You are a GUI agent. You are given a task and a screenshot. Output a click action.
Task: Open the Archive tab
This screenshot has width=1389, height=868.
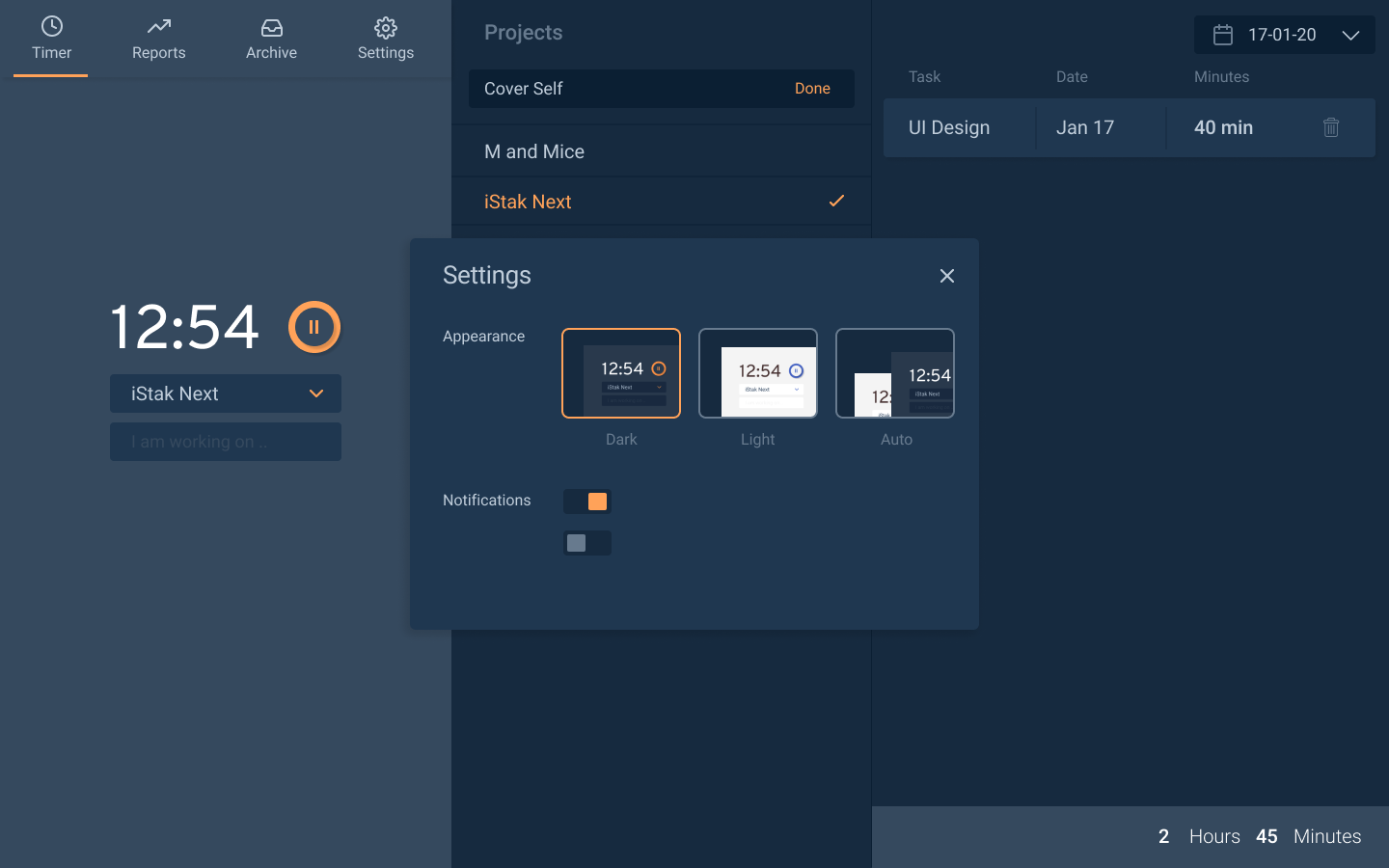[271, 39]
